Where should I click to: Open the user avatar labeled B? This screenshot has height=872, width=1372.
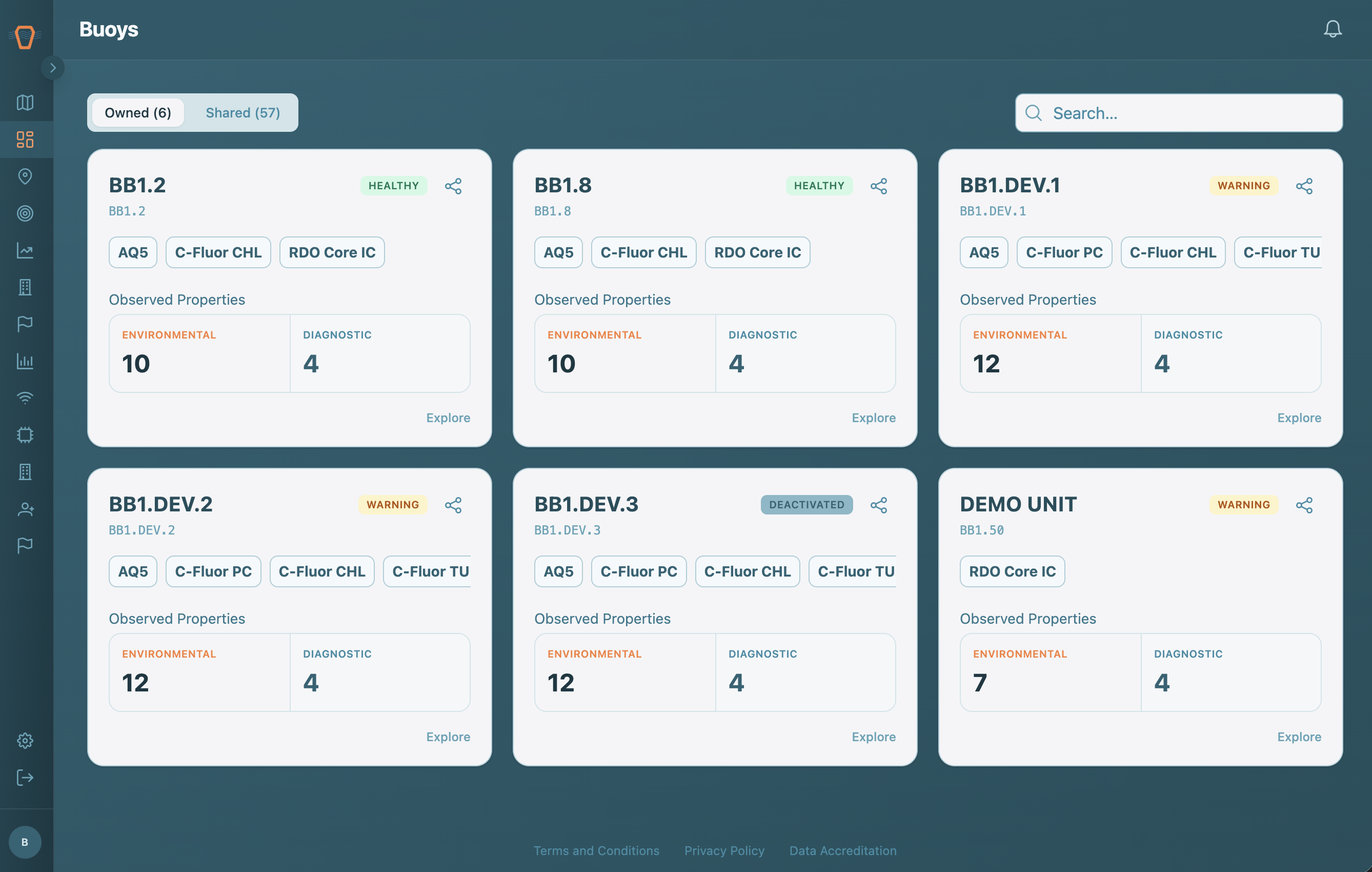click(25, 842)
